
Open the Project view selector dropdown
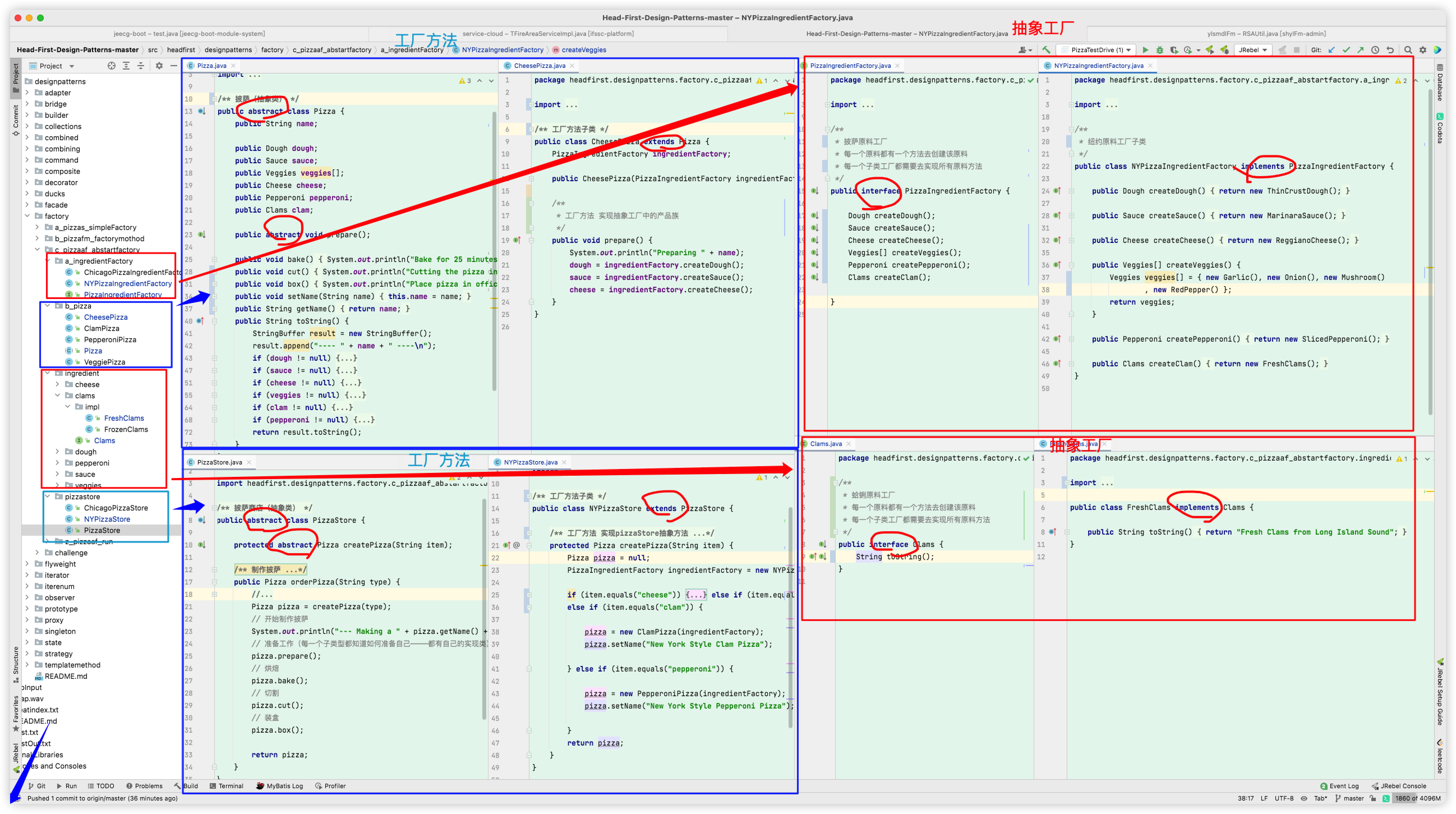(52, 66)
